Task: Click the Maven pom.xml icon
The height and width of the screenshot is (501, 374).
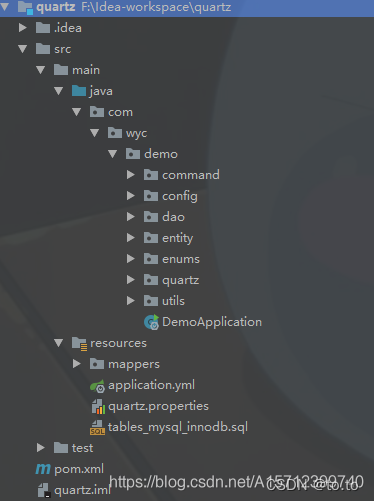Action: 43,469
